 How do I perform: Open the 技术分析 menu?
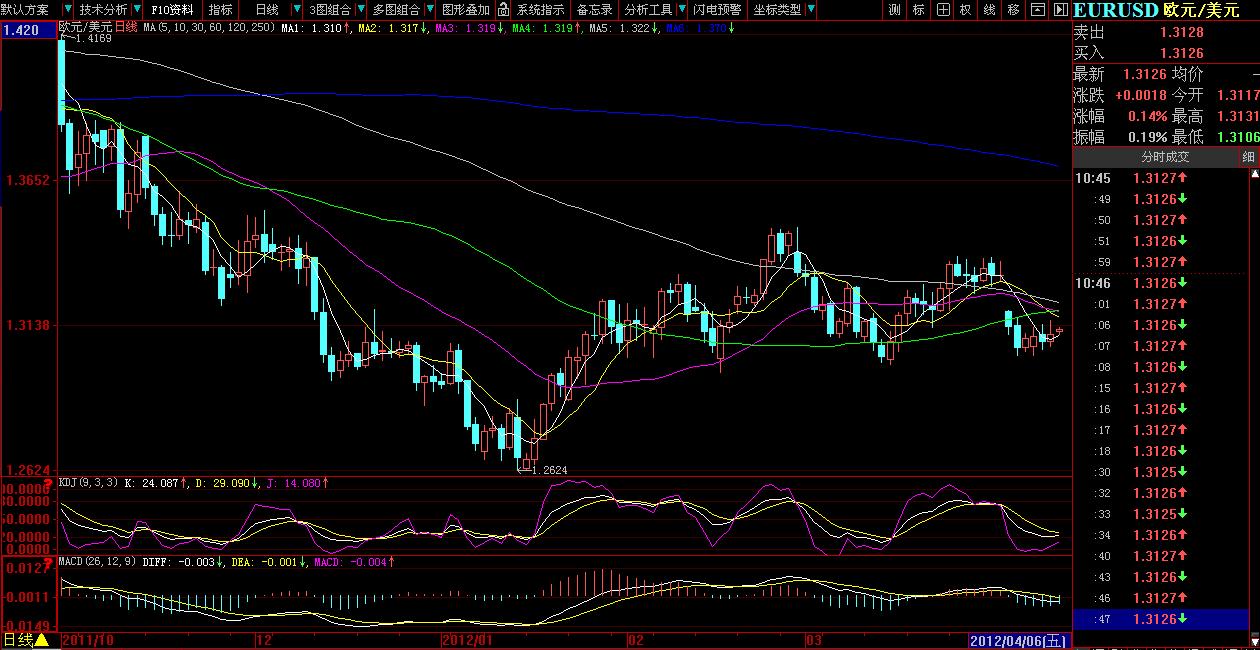pyautogui.click(x=103, y=9)
